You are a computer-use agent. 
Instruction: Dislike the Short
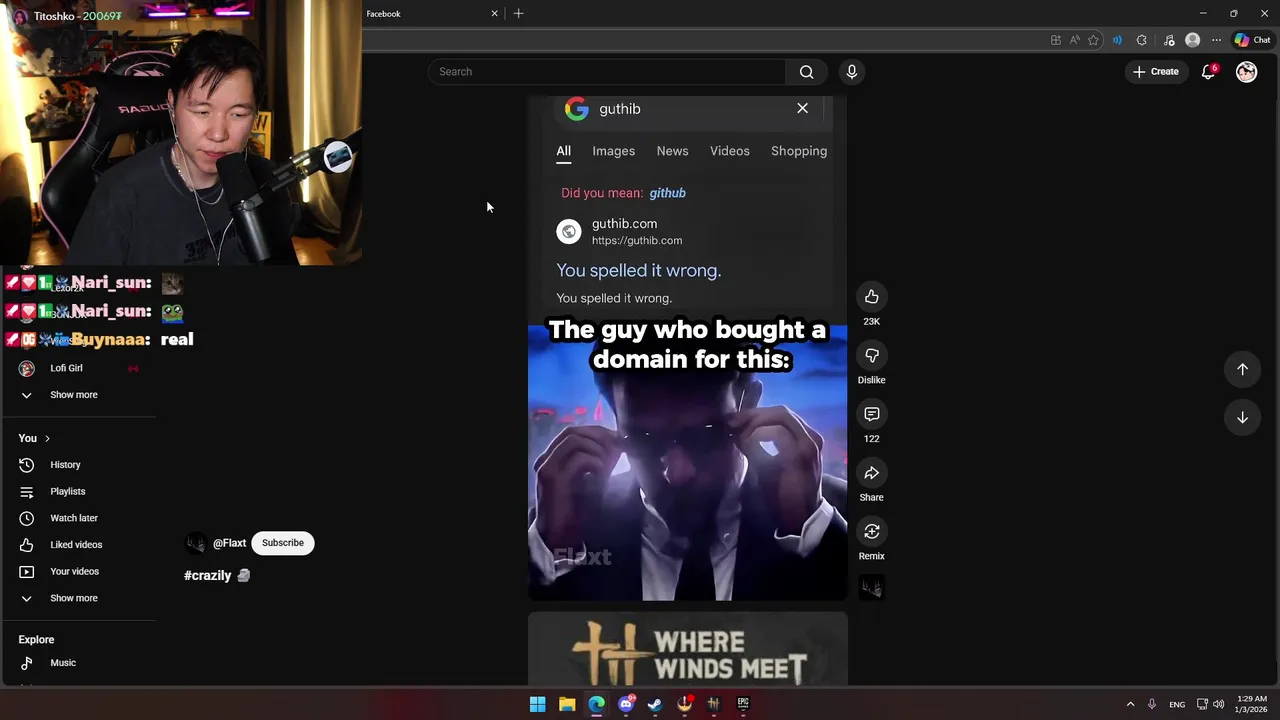pyautogui.click(x=872, y=356)
